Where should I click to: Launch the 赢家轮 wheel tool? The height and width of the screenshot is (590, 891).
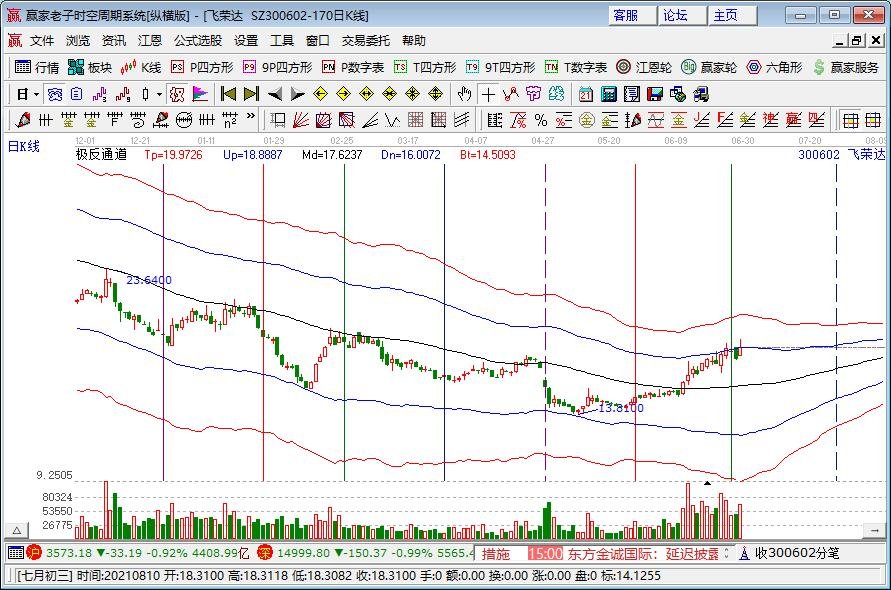pos(709,68)
